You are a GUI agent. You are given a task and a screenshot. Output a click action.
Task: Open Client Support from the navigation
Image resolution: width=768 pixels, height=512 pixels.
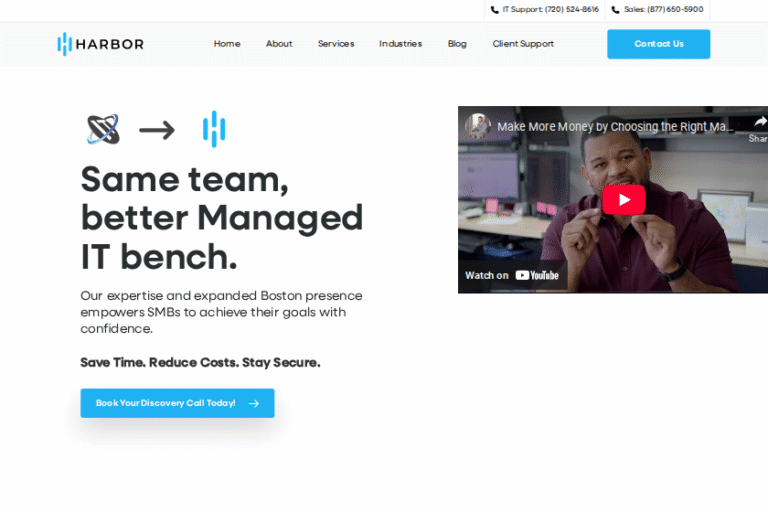523,44
